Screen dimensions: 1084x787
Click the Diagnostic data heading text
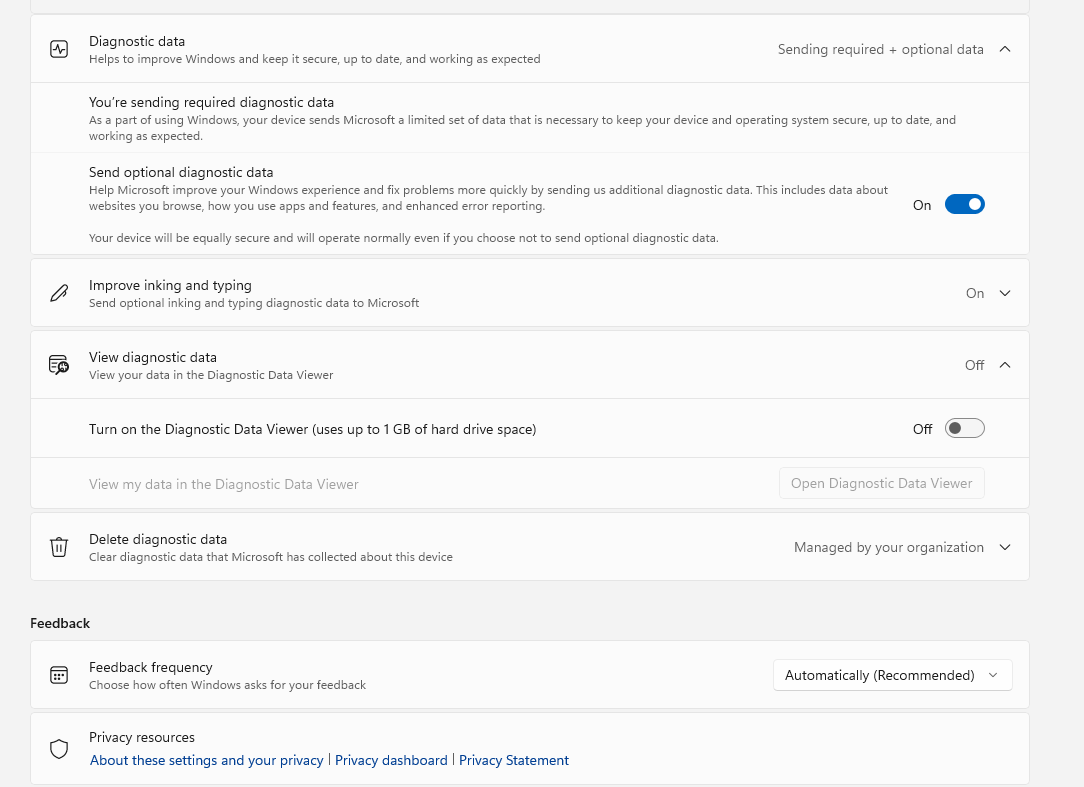[137, 41]
